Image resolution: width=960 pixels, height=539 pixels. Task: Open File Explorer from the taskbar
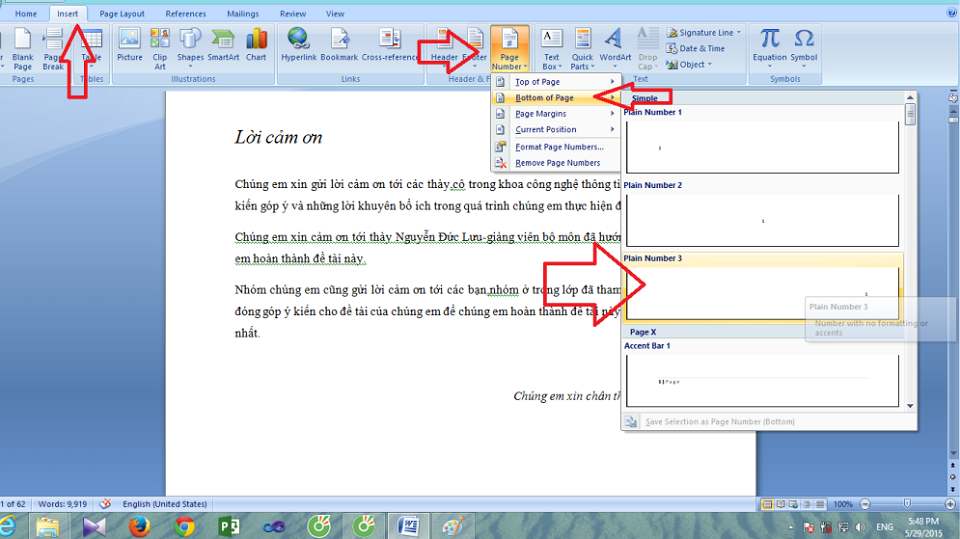(x=48, y=526)
